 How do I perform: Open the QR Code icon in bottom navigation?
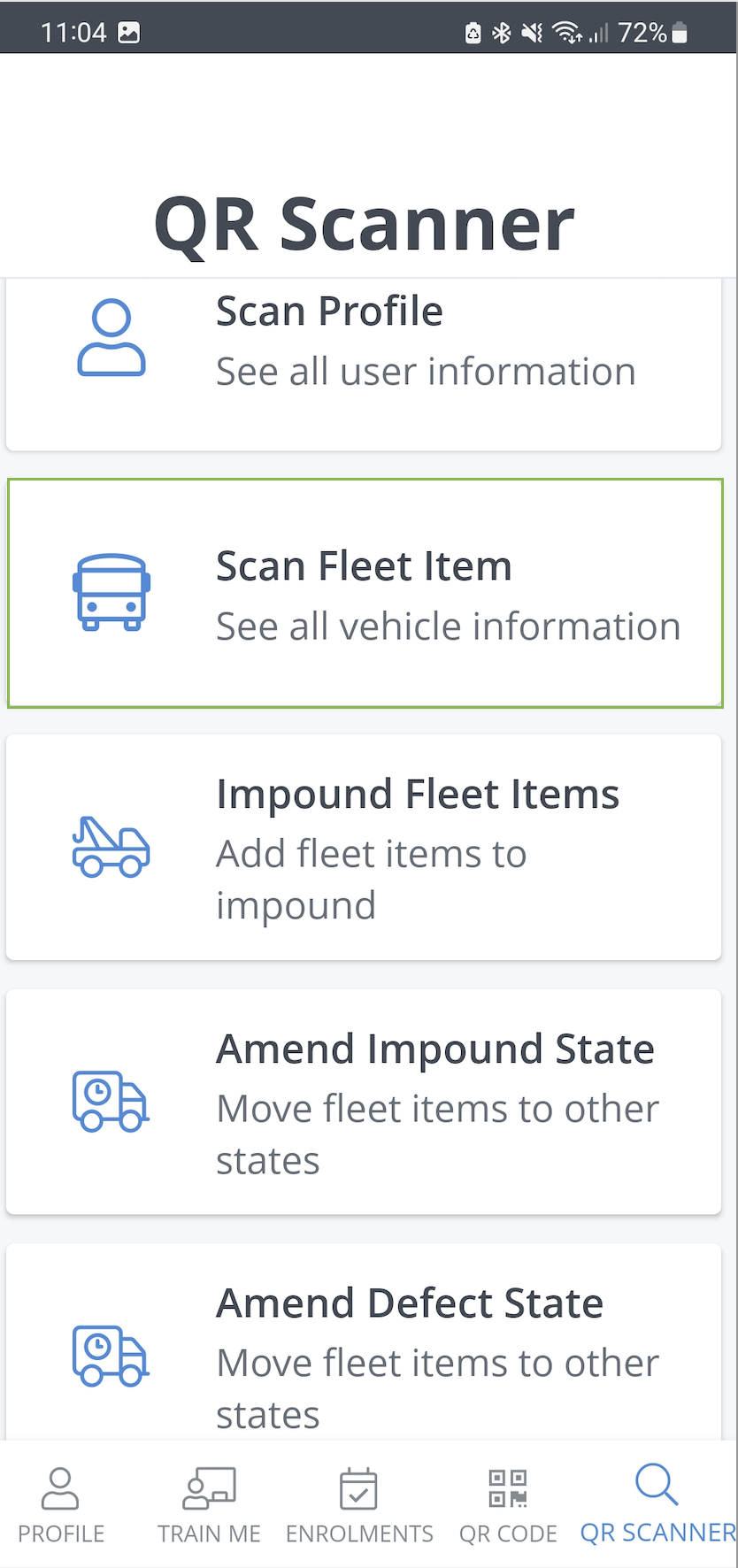click(x=507, y=1488)
